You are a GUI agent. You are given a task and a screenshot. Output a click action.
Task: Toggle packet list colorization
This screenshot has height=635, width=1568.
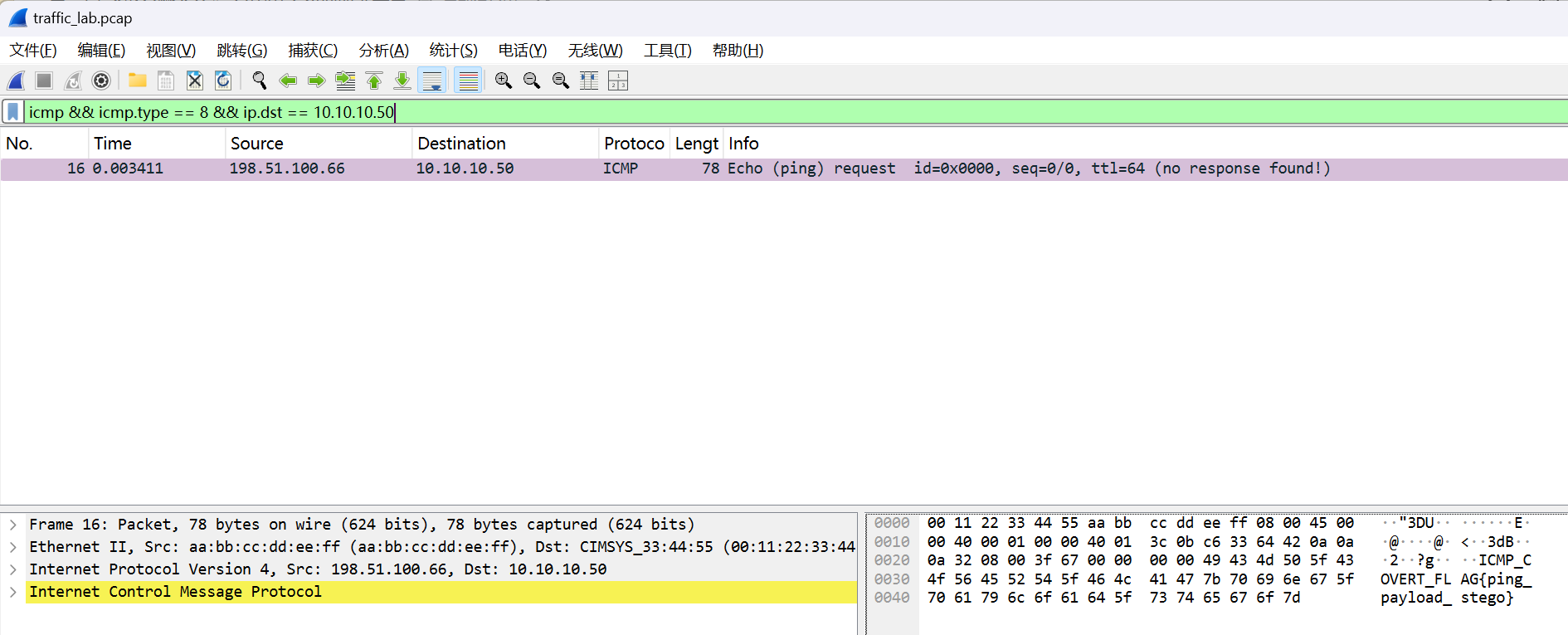(x=469, y=81)
